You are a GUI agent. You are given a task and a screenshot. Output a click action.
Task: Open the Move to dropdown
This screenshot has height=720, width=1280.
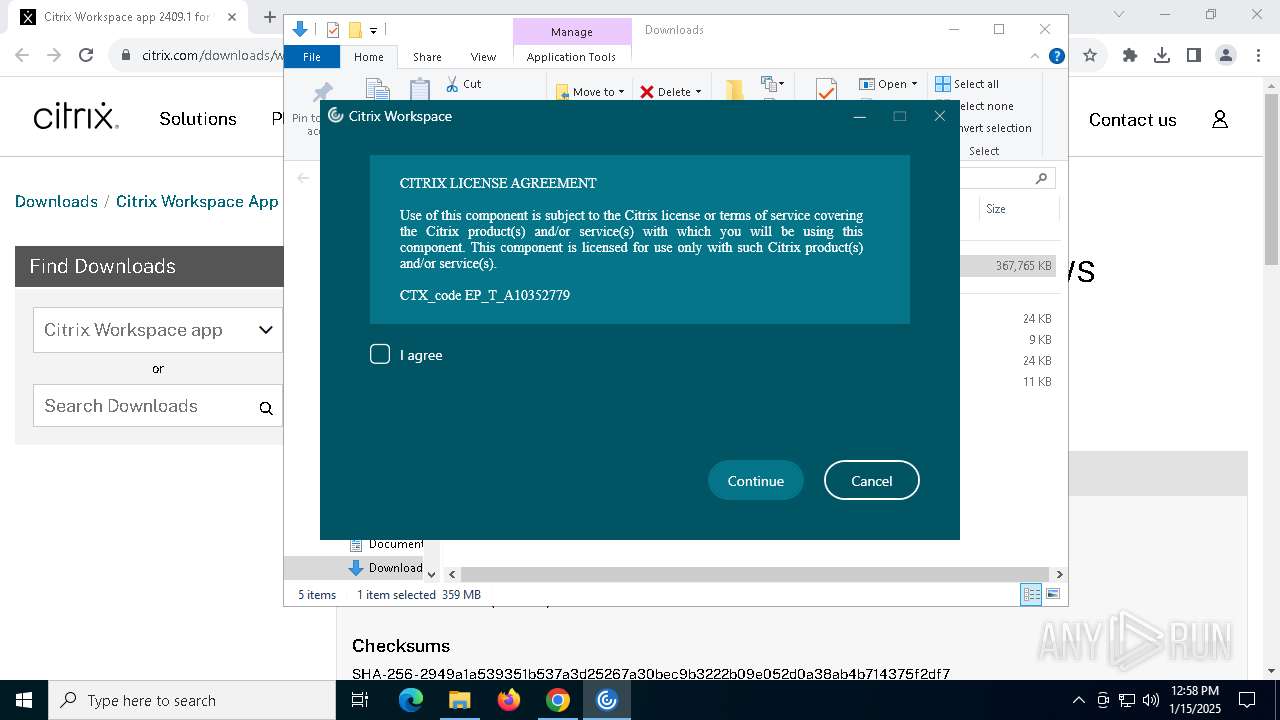[x=591, y=91]
